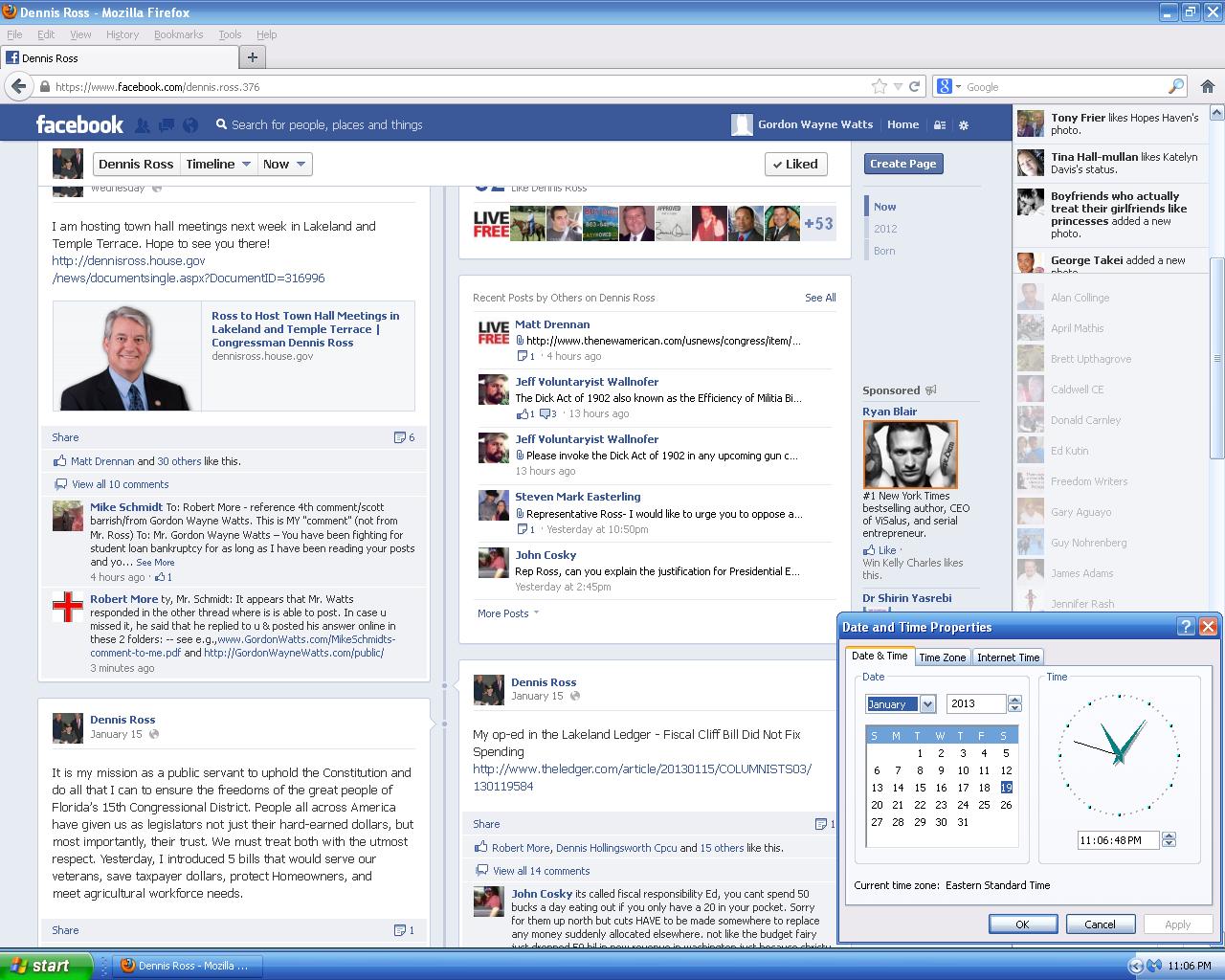Click View all 10 comments
This screenshot has width=1225, height=980.
pos(120,484)
